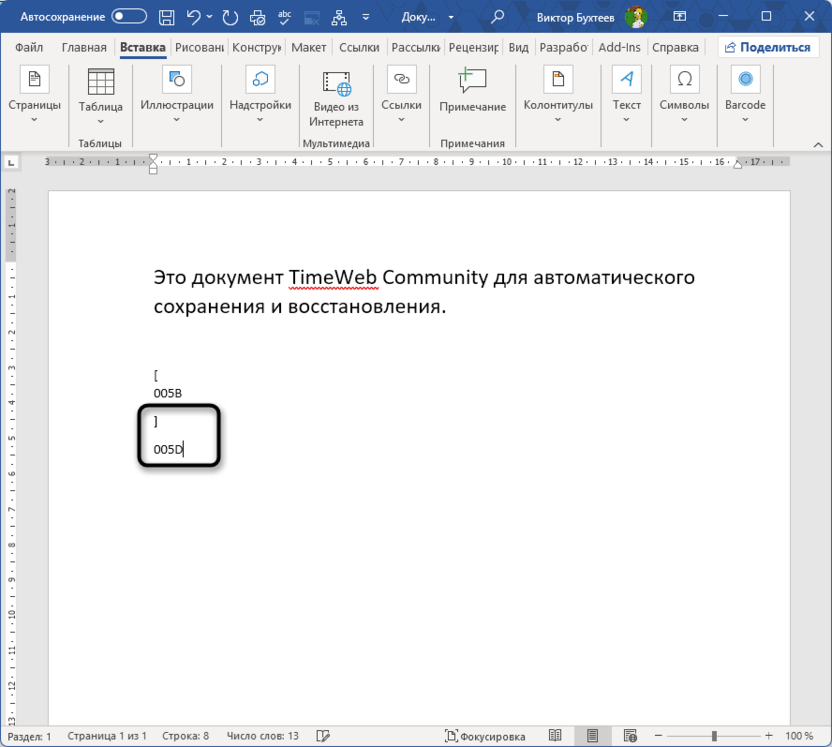This screenshot has width=832, height=747.
Task: Switch to Print Layout view
Action: [592, 736]
